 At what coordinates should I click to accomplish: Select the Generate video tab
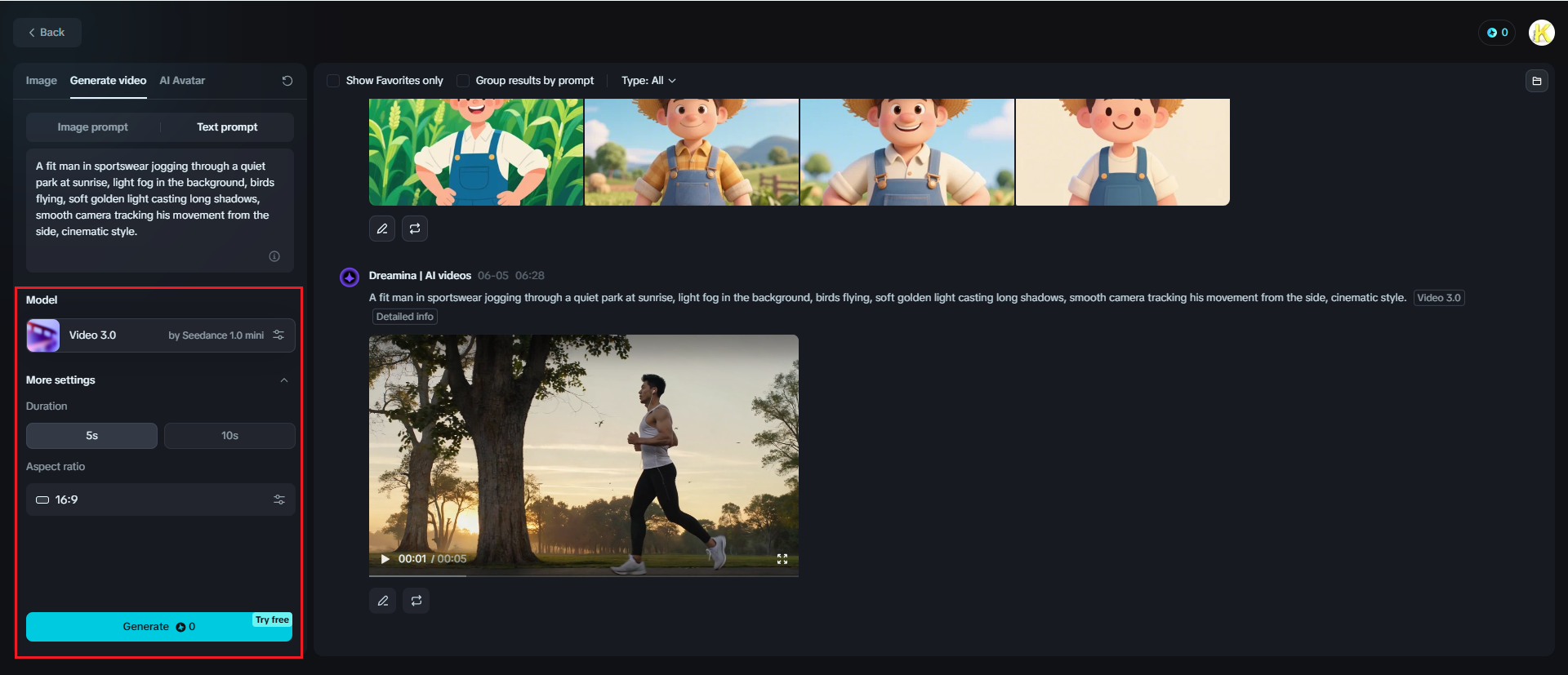pyautogui.click(x=108, y=81)
